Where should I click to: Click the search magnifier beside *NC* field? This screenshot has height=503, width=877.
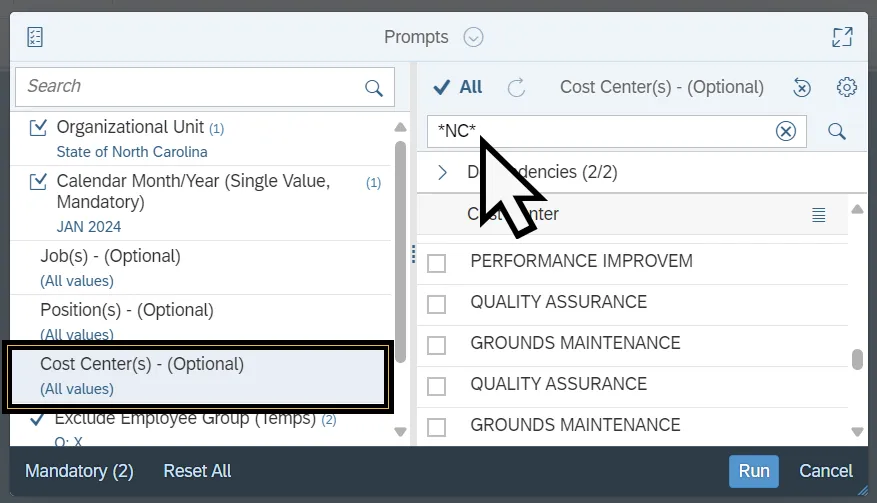pos(837,131)
